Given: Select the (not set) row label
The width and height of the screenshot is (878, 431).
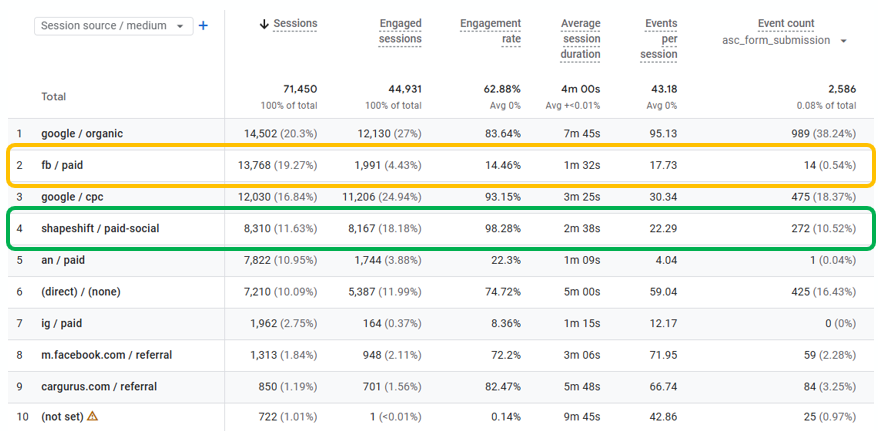Looking at the screenshot, I should pyautogui.click(x=63, y=416).
